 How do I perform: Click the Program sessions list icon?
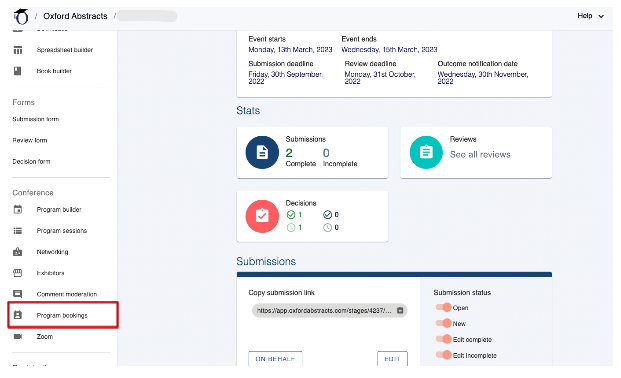(x=18, y=231)
